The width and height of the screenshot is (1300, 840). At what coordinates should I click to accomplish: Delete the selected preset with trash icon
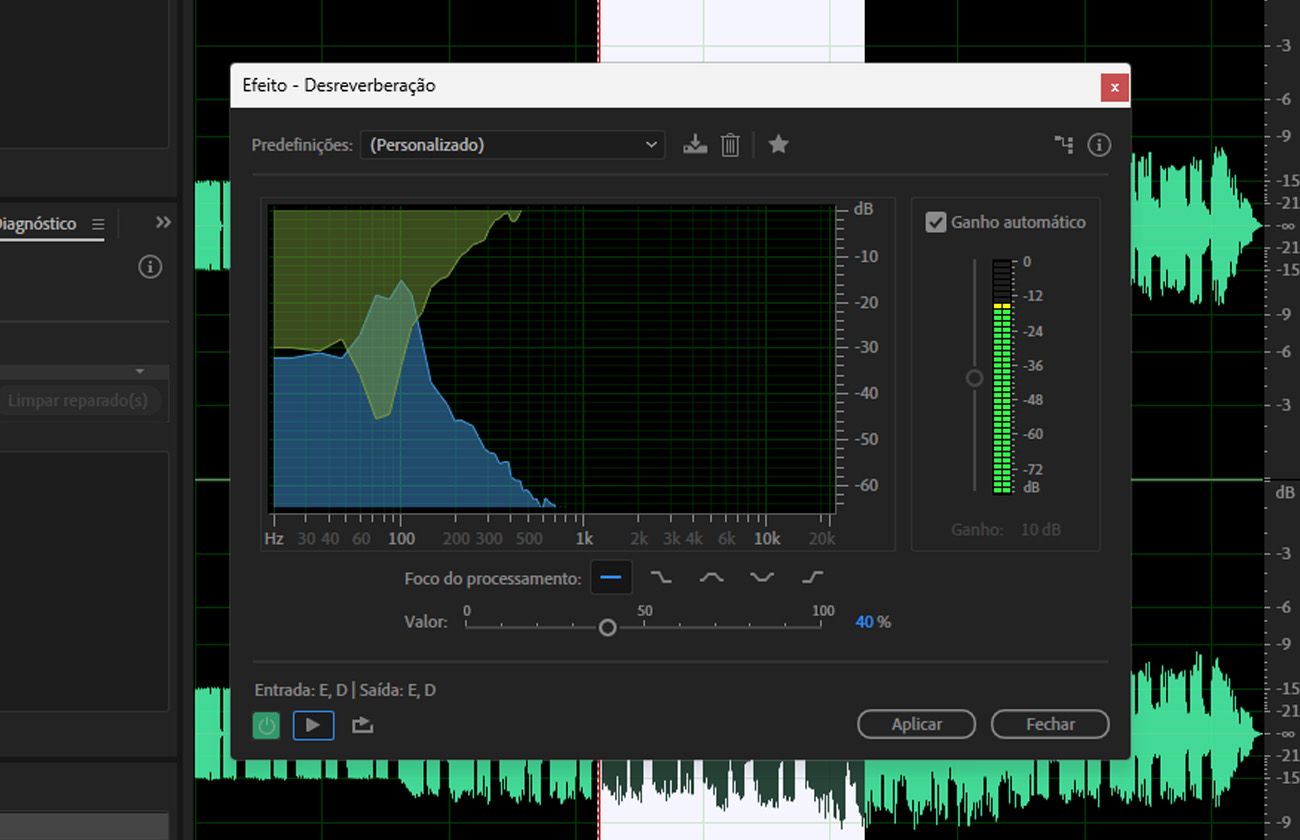click(730, 145)
